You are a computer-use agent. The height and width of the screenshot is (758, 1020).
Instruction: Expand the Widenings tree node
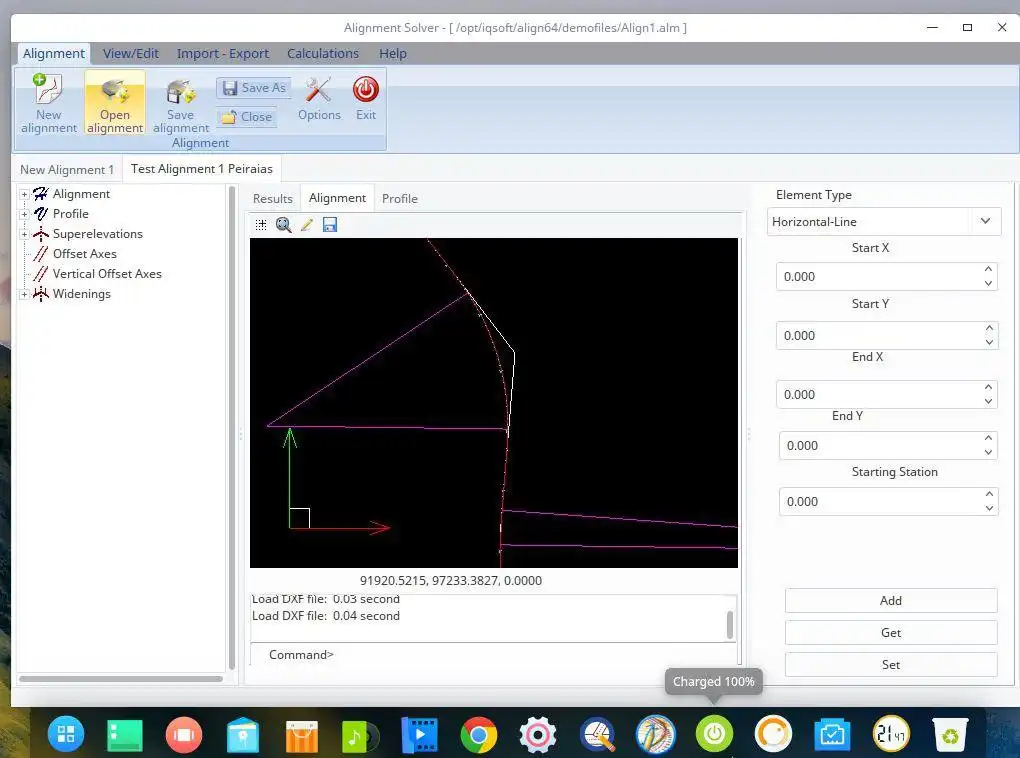tap(22, 293)
